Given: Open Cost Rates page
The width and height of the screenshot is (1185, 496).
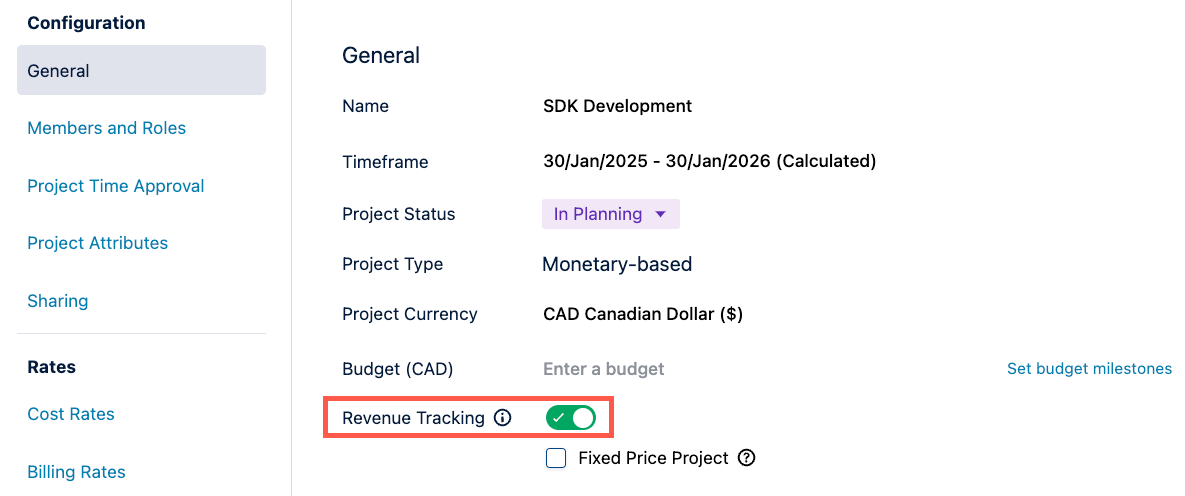Looking at the screenshot, I should [x=71, y=414].
